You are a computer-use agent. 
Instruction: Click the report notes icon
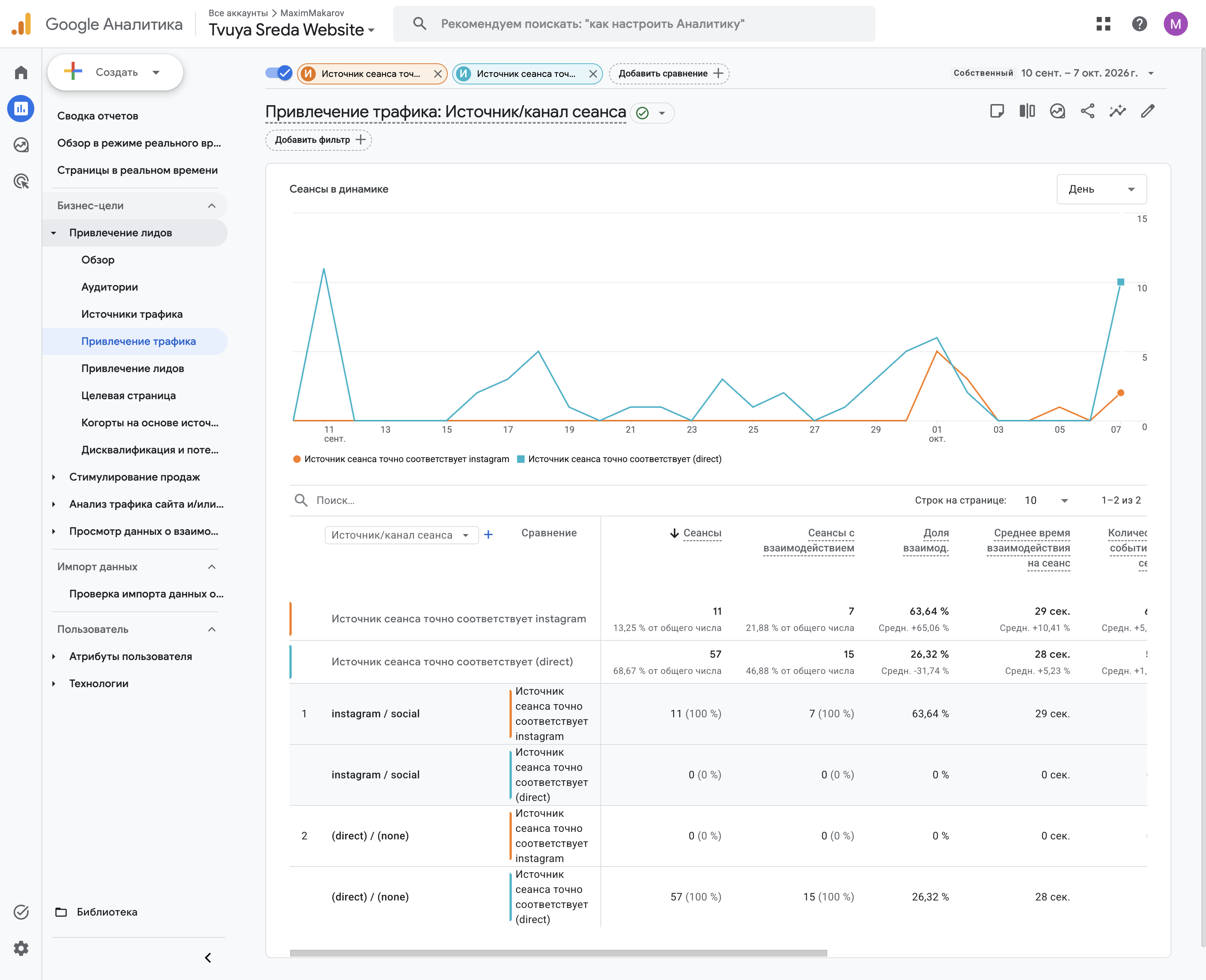click(x=997, y=111)
